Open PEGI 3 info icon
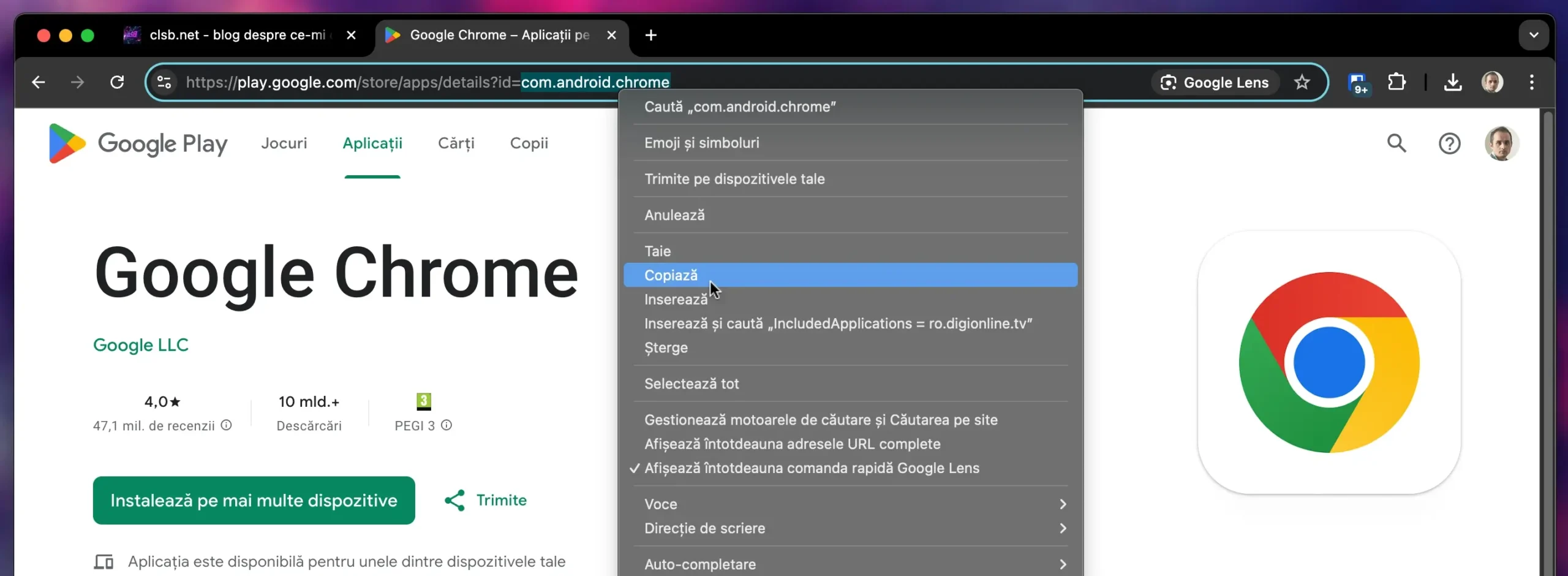This screenshot has height=576, width=1568. point(447,425)
